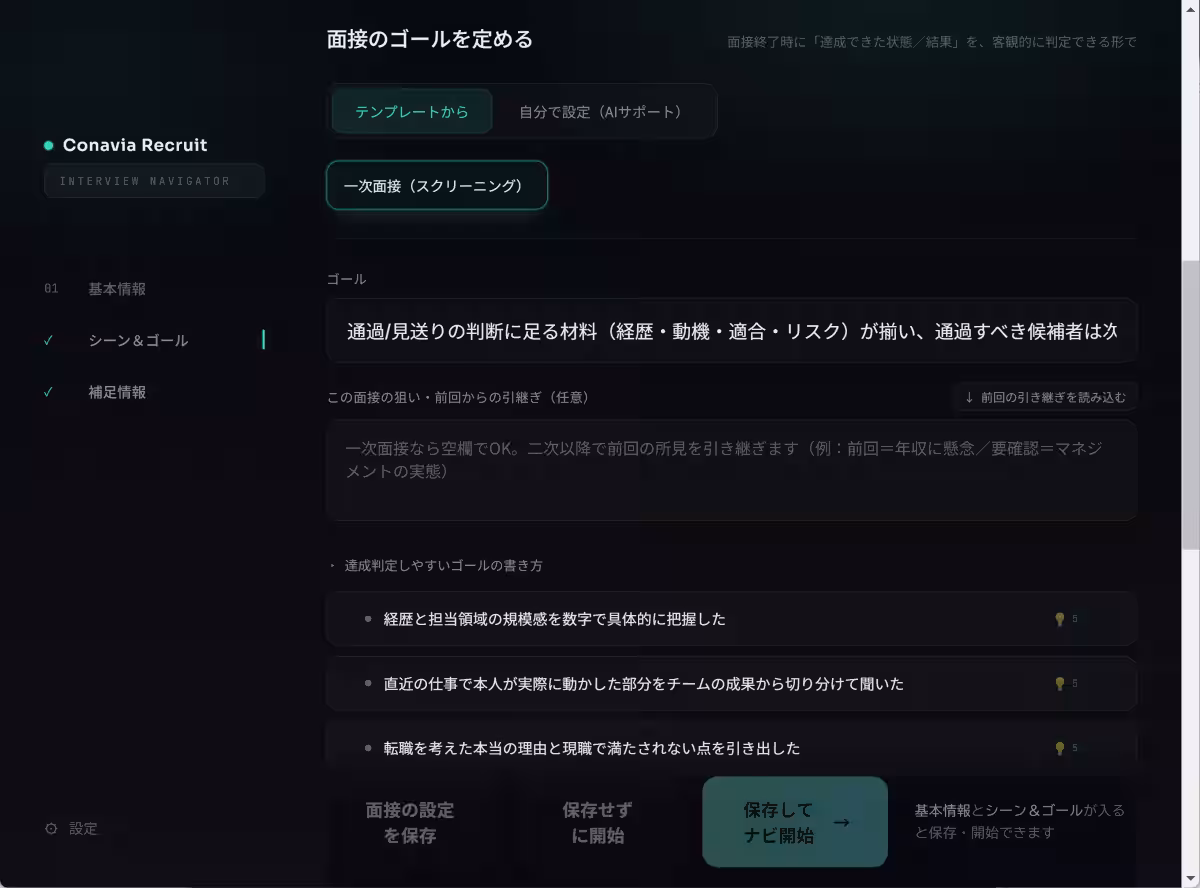Click arrow icon on 保存してナビ開始 button
Screen dimensions: 1200x888
point(841,822)
